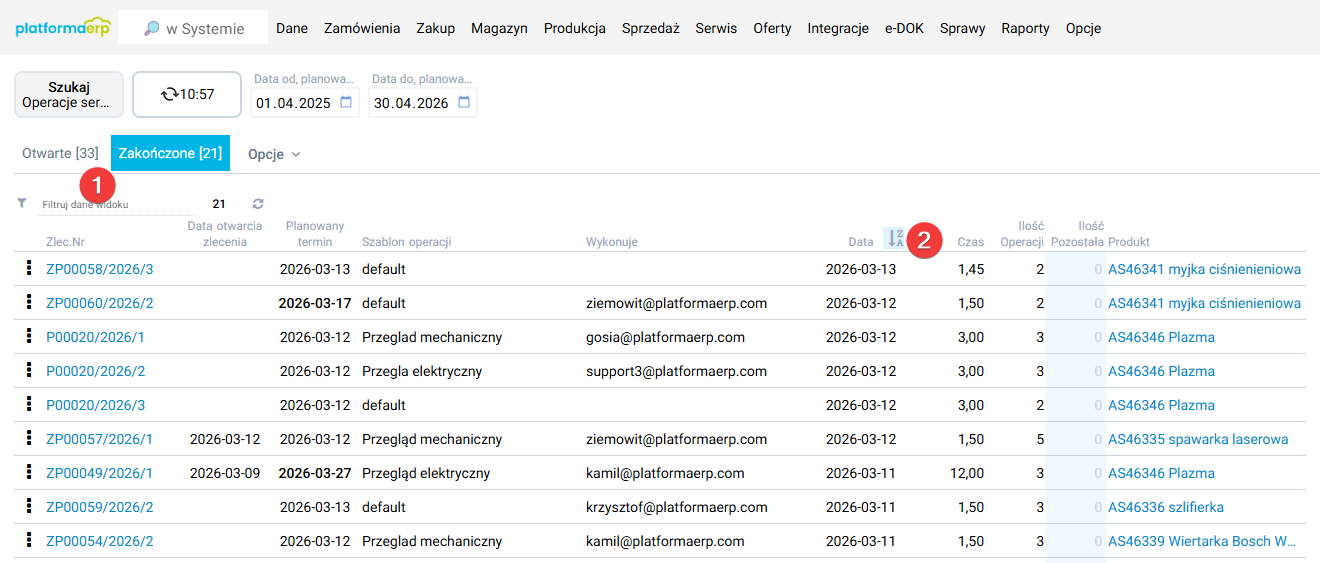The image size is (1320, 563).
Task: Open row menu for P00020/2026/3
Action: click(x=29, y=405)
